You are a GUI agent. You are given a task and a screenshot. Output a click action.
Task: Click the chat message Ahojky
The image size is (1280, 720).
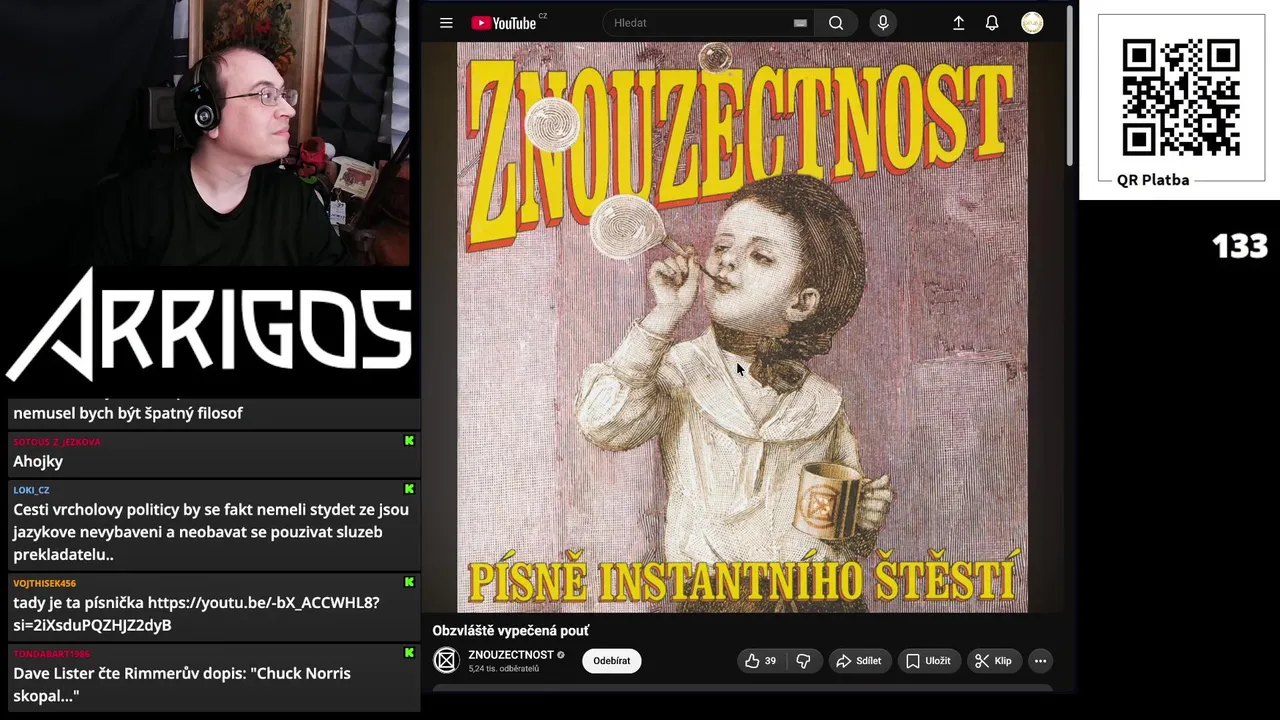point(38,461)
